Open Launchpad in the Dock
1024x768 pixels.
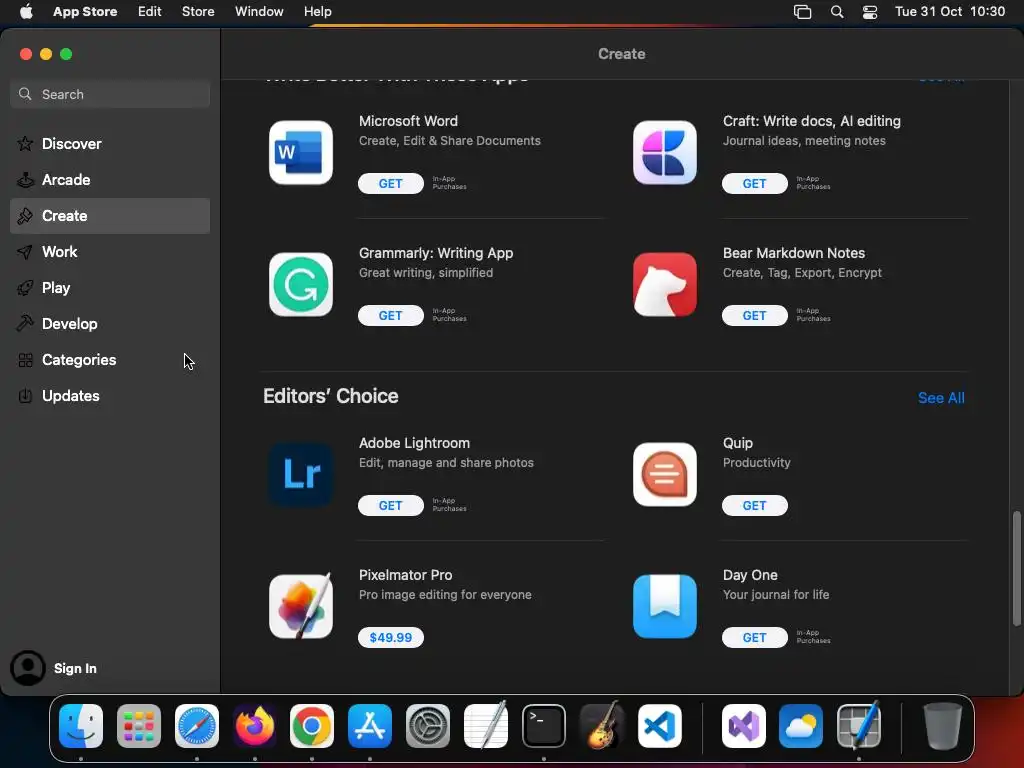coord(138,726)
